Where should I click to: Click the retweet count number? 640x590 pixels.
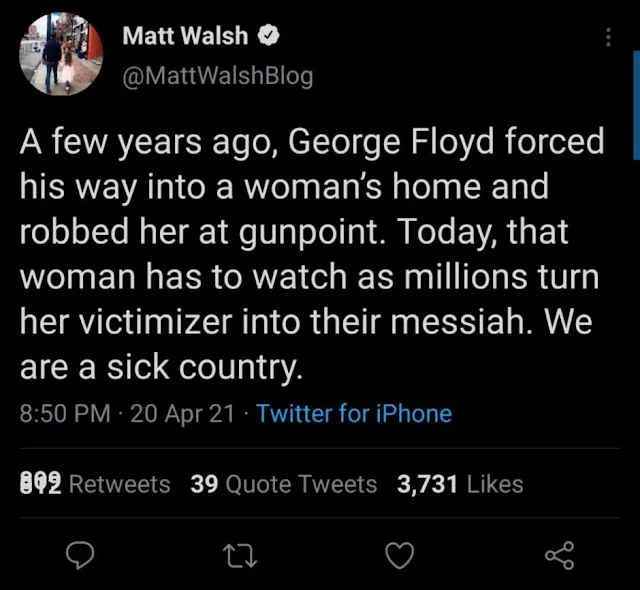(x=40, y=484)
